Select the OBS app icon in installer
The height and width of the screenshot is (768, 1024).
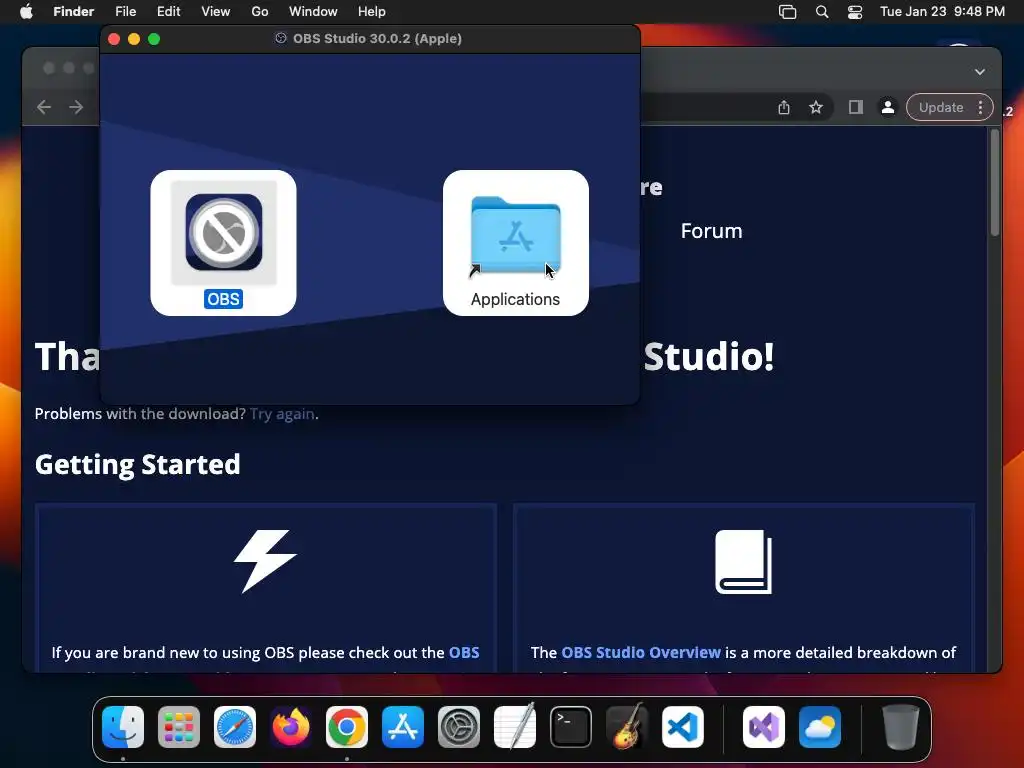[223, 233]
